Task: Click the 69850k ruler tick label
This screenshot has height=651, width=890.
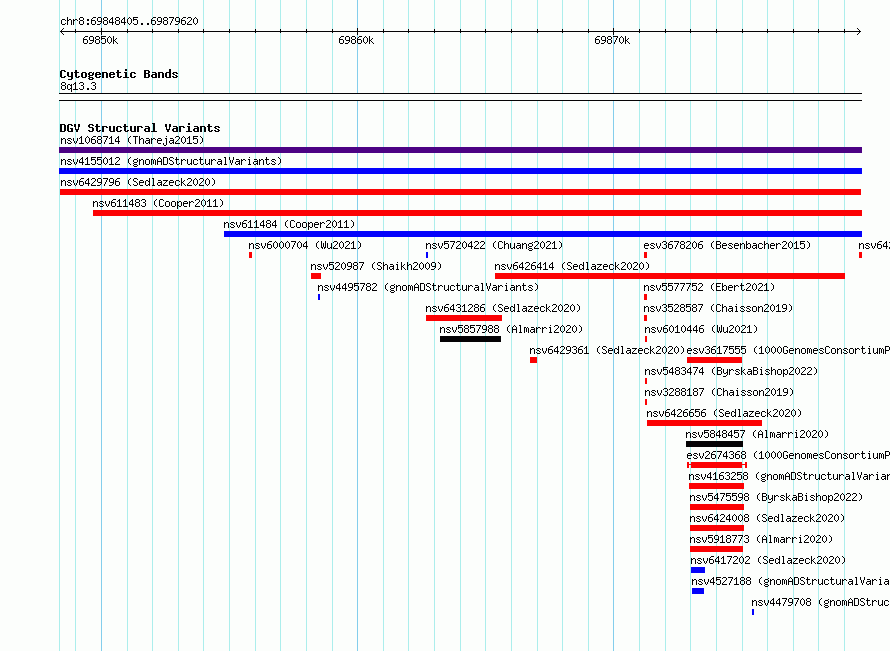Action: click(100, 40)
